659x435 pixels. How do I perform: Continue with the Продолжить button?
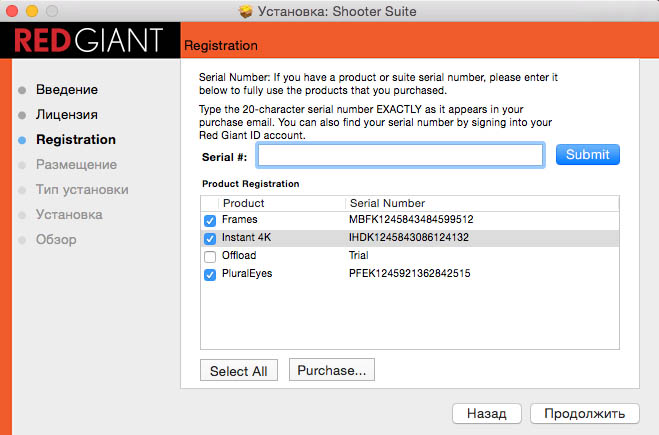pos(585,414)
